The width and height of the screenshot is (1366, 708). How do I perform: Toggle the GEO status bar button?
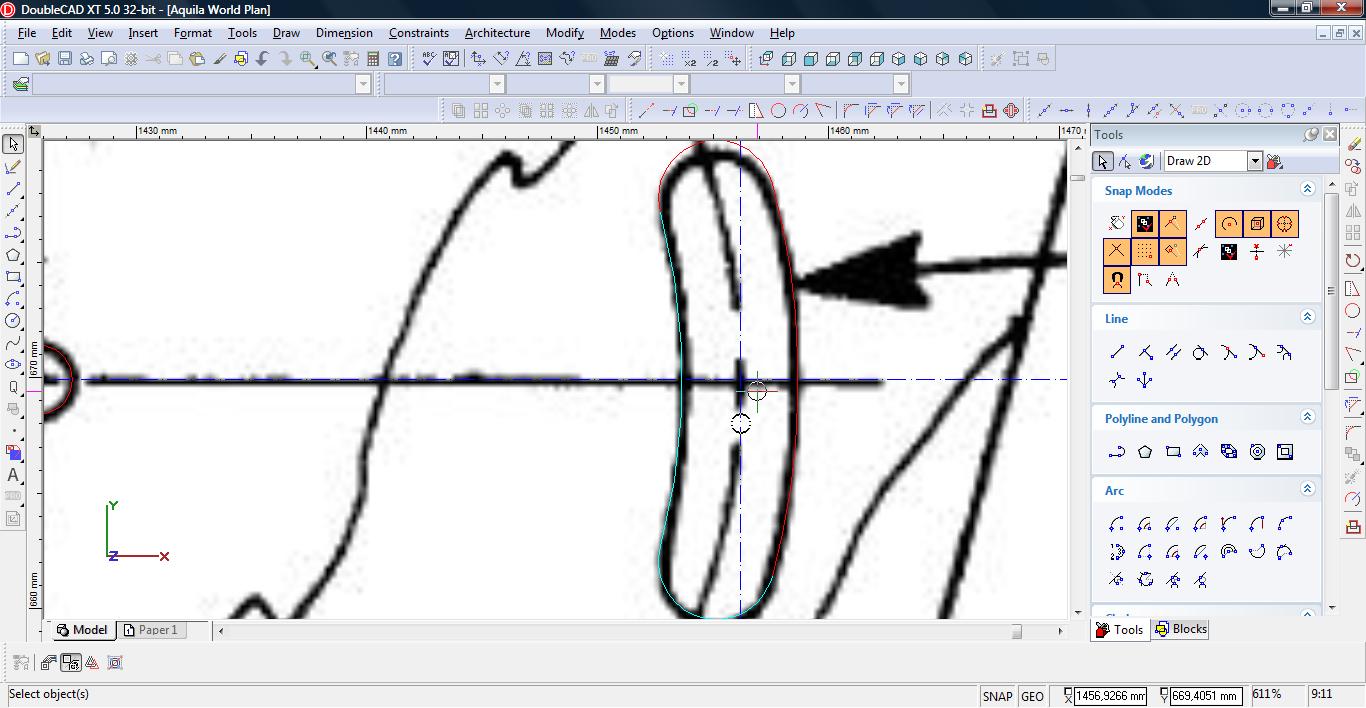point(1032,696)
